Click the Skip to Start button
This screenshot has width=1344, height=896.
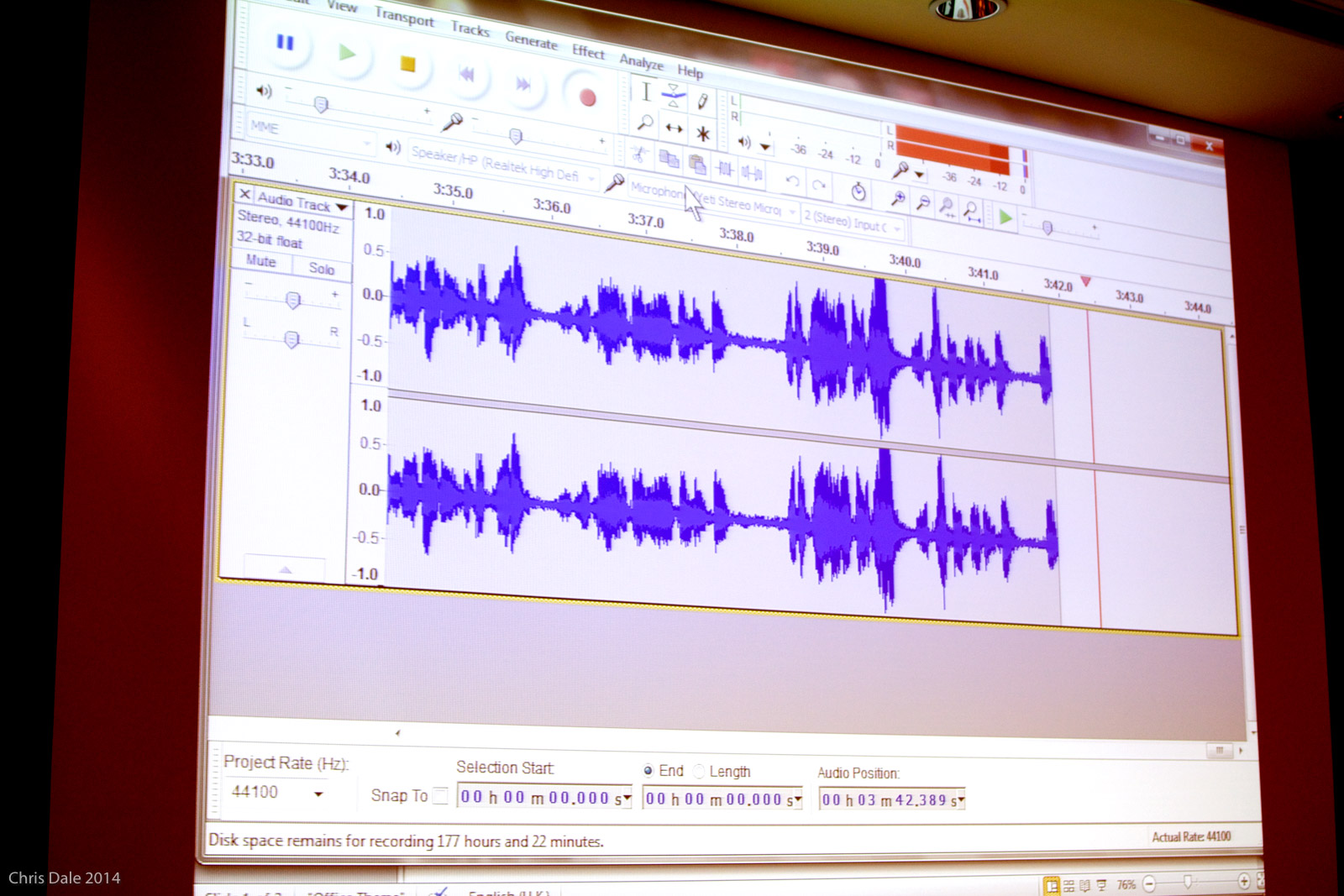pos(467,75)
